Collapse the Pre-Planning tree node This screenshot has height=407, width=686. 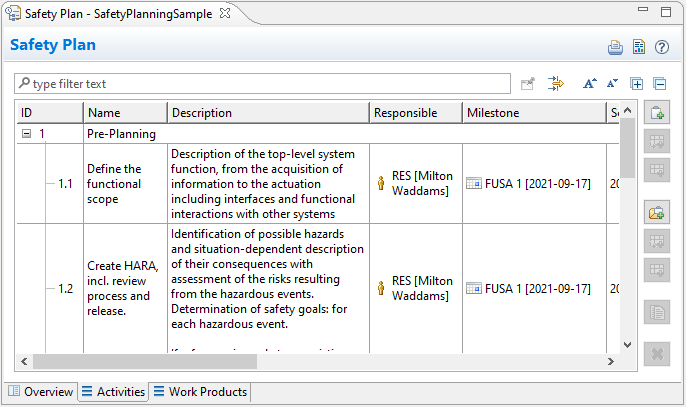pos(27,133)
